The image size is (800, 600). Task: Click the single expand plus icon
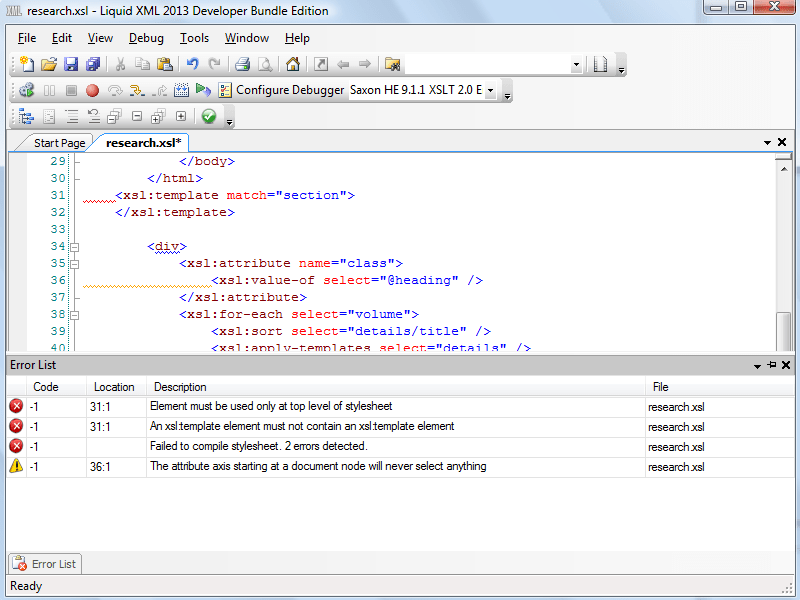[181, 116]
